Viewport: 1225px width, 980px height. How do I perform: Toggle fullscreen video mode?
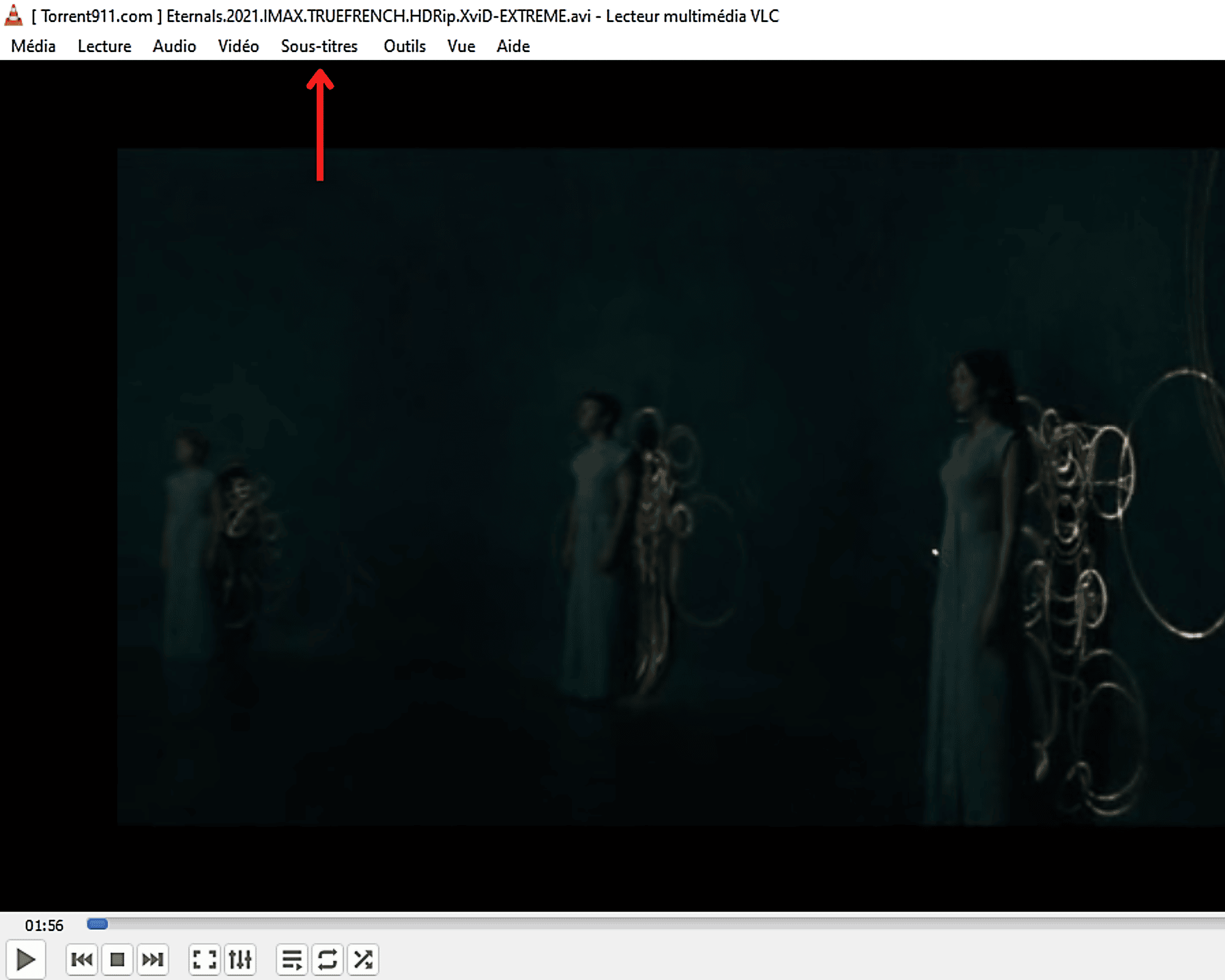click(x=205, y=959)
